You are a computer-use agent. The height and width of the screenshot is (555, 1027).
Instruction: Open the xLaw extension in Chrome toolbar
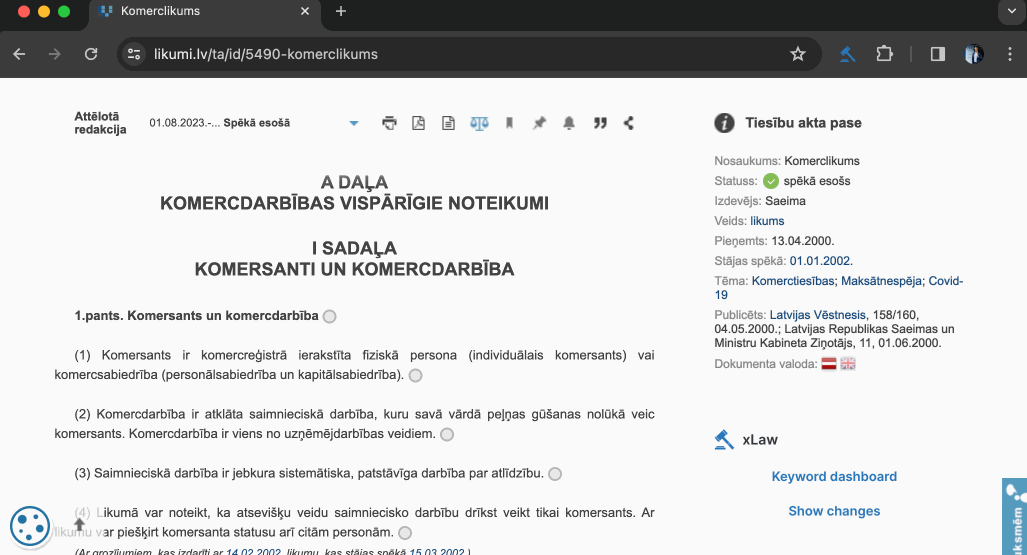click(x=848, y=54)
